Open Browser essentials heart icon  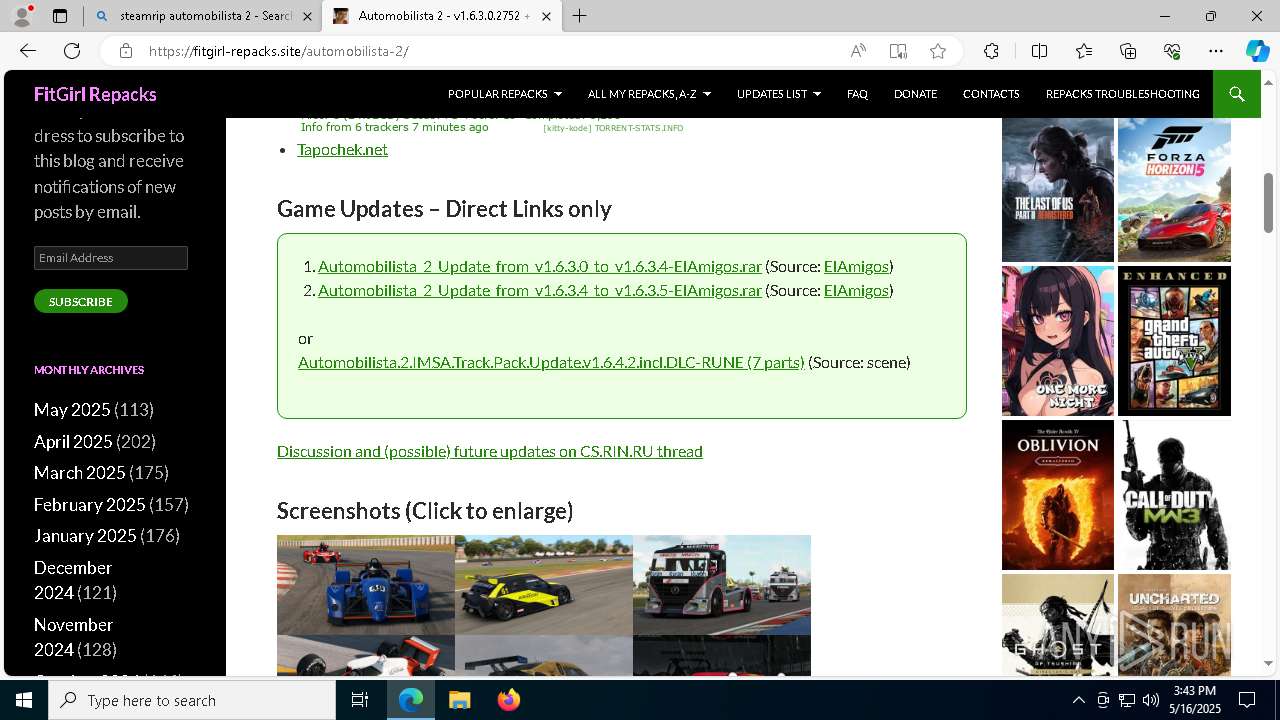(x=1172, y=51)
